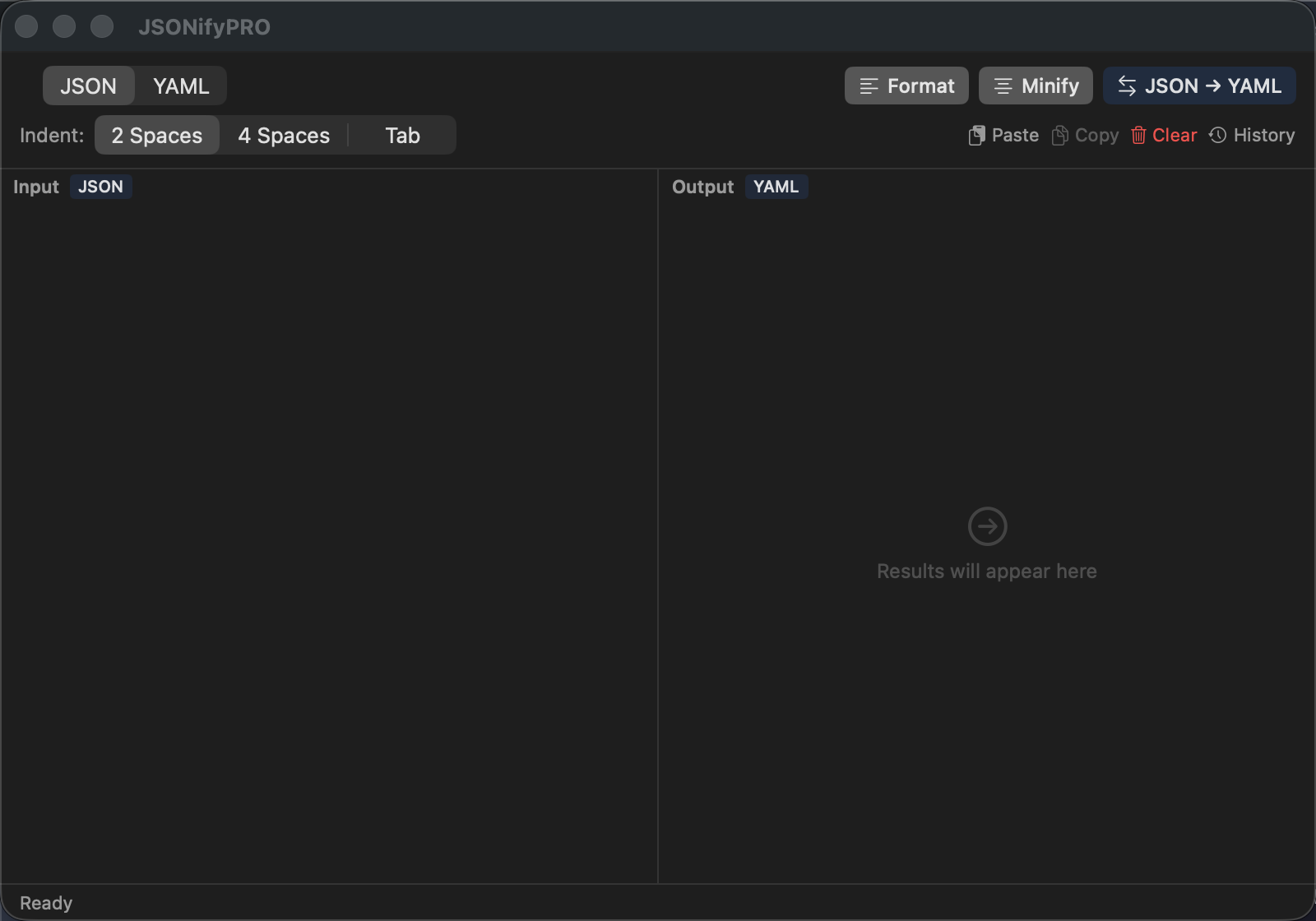The height and width of the screenshot is (921, 1316).
Task: Click the Copy icon for the output
Action: tap(1059, 135)
